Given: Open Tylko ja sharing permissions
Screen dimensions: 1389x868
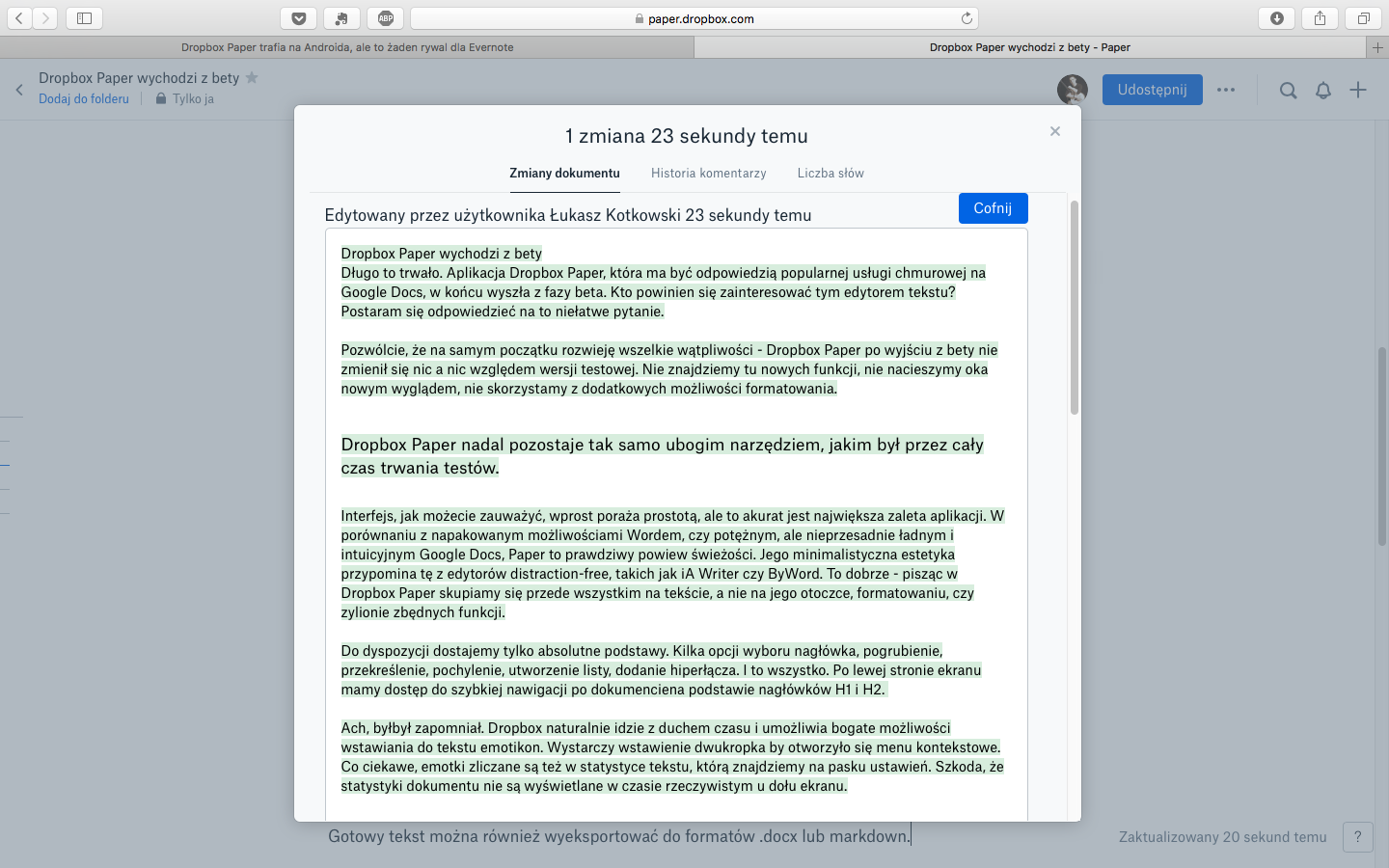Looking at the screenshot, I should (x=185, y=98).
